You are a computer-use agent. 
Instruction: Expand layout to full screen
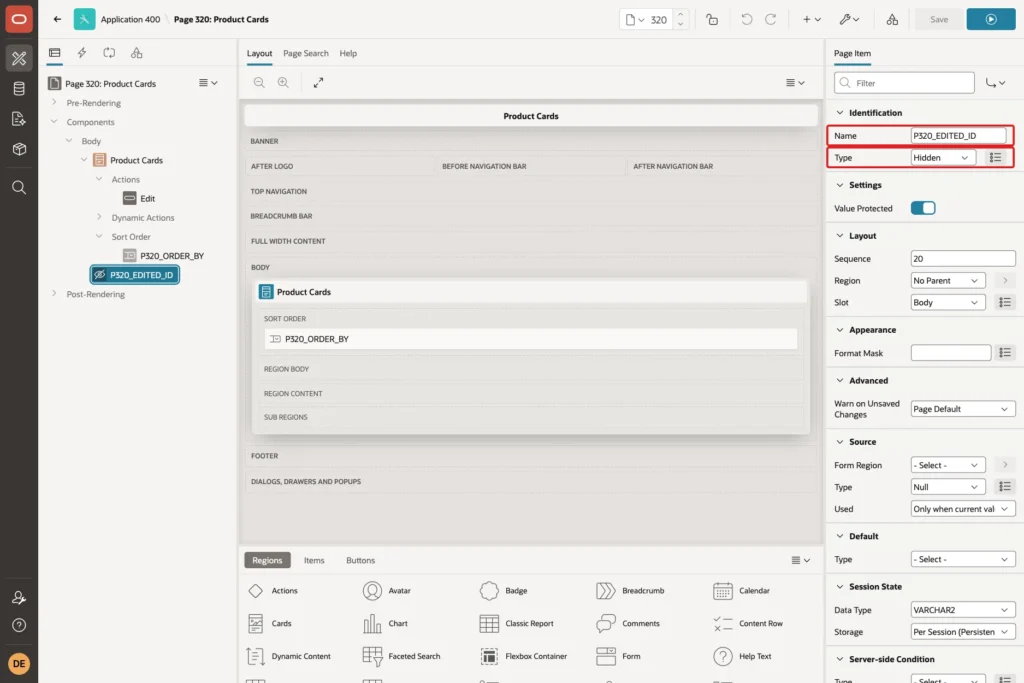318,82
